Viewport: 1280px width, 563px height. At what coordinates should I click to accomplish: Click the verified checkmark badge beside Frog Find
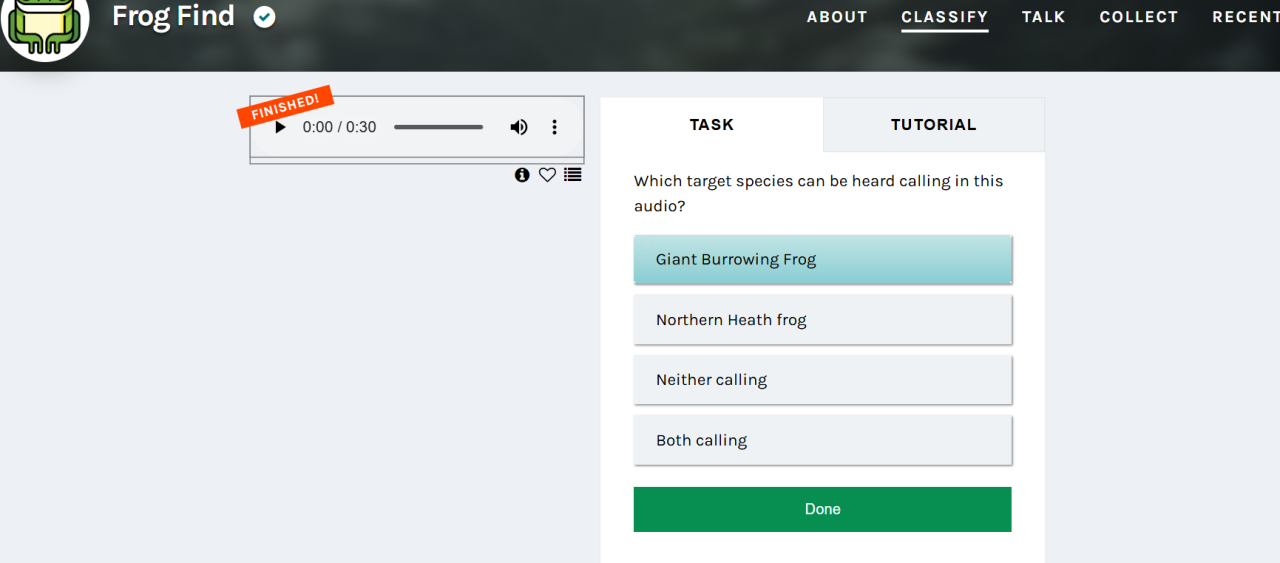264,17
